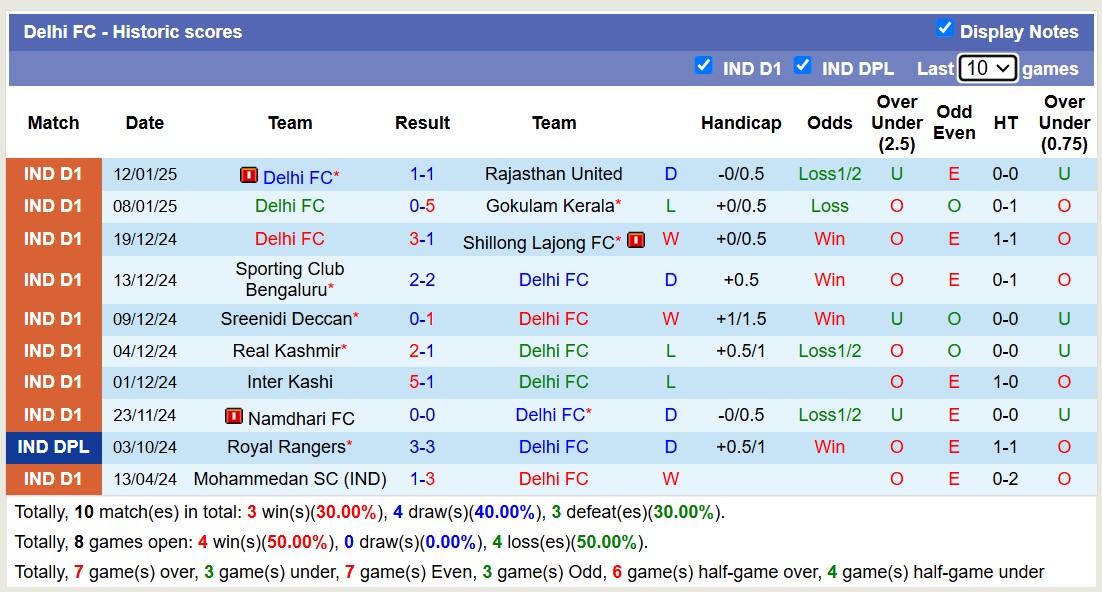Click red card icon next to Shillong Lajong FC
This screenshot has height=592, width=1102.
[636, 240]
